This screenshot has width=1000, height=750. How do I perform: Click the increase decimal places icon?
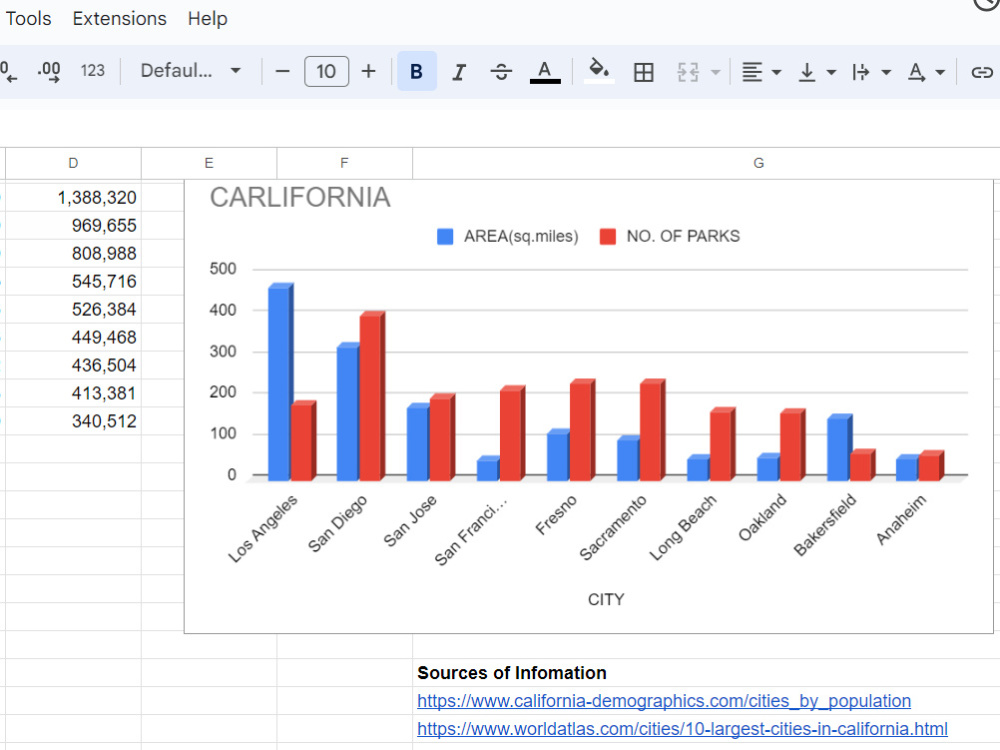coord(49,71)
